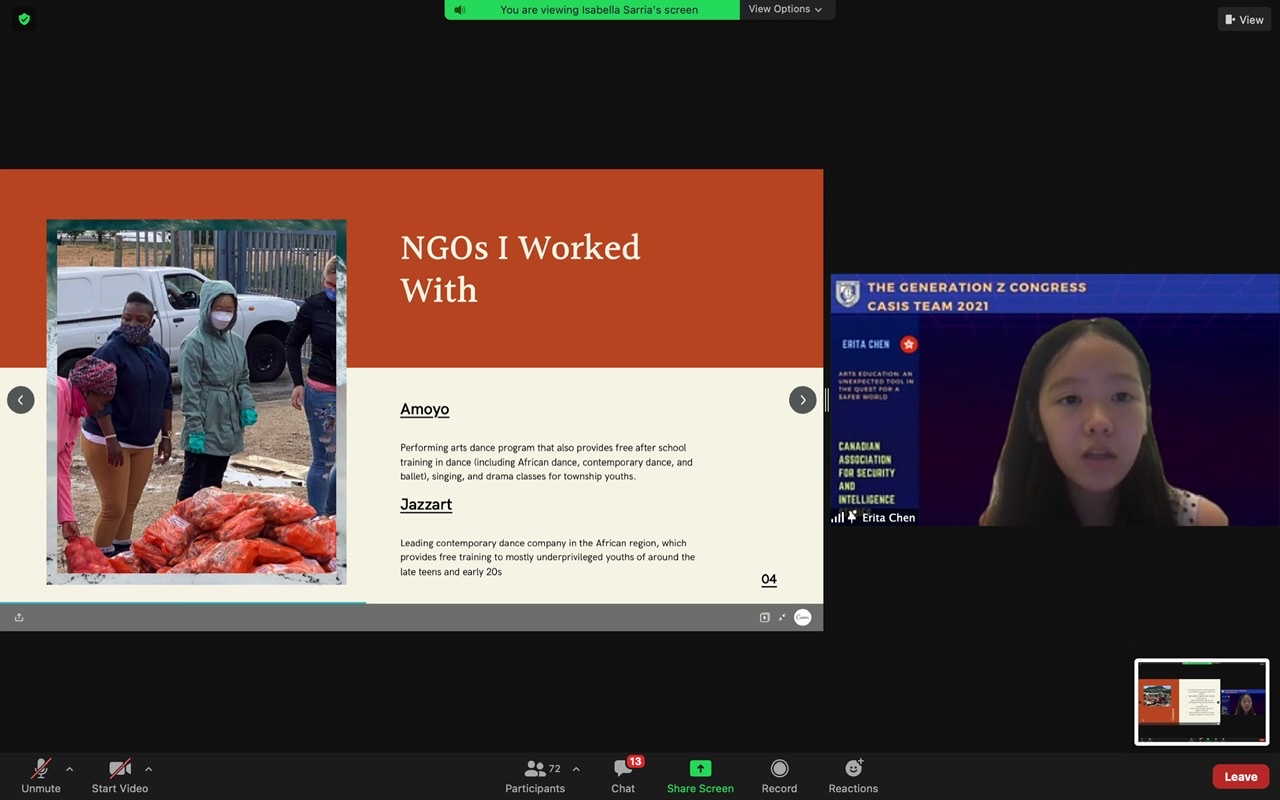Click the green encryption shield icon
This screenshot has height=800, width=1280.
[x=24, y=19]
